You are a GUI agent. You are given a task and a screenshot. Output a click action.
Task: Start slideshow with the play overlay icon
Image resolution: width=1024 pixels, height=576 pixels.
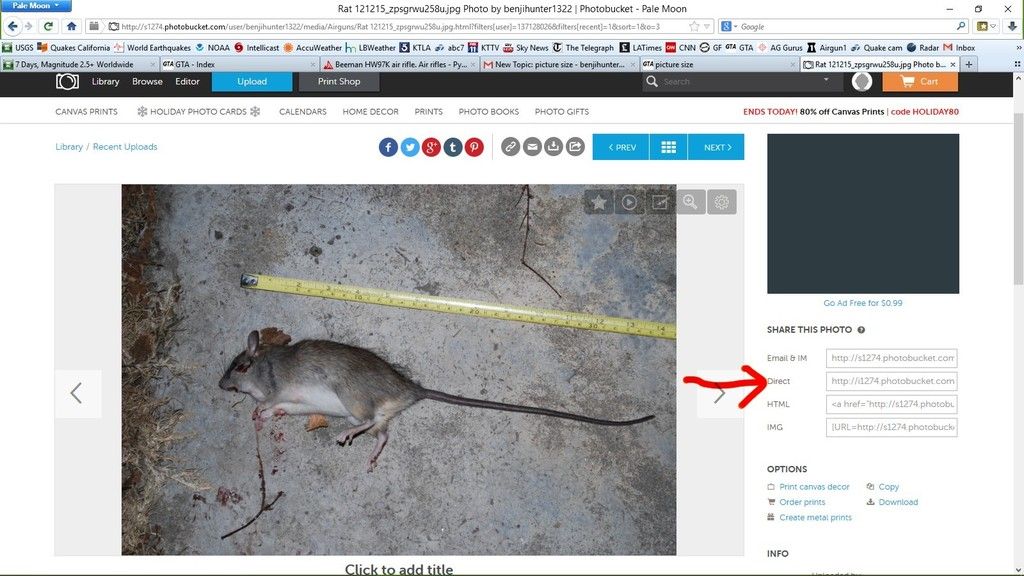(629, 202)
